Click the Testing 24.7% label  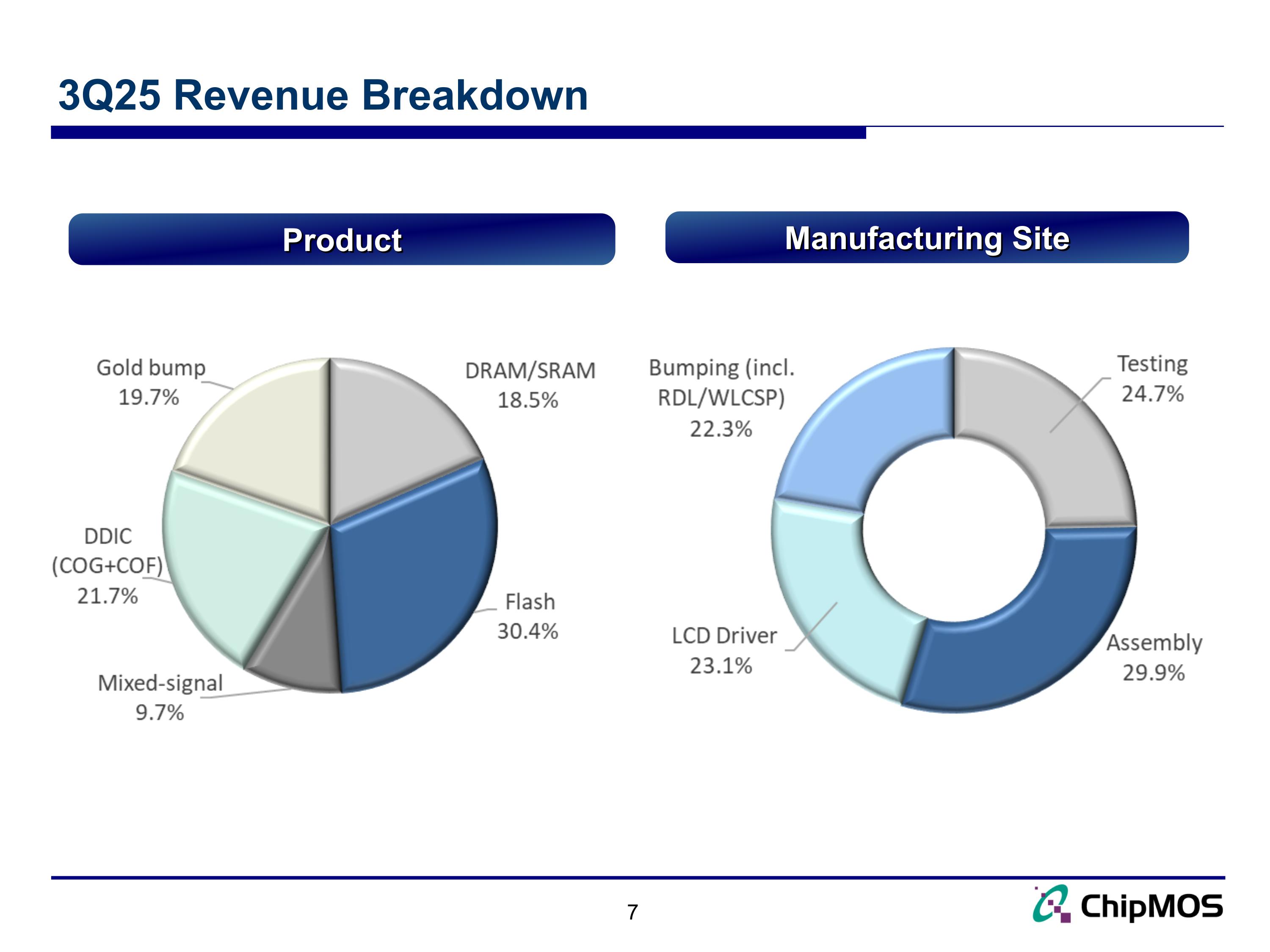[x=1152, y=379]
